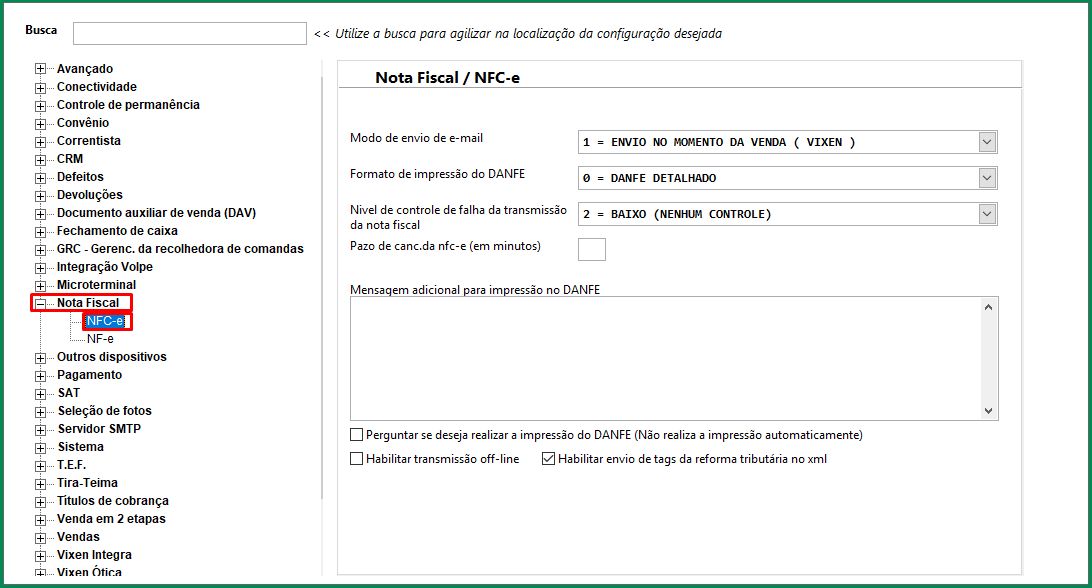
Task: Select Fechamento de caixa in the tree
Action: [x=117, y=231]
